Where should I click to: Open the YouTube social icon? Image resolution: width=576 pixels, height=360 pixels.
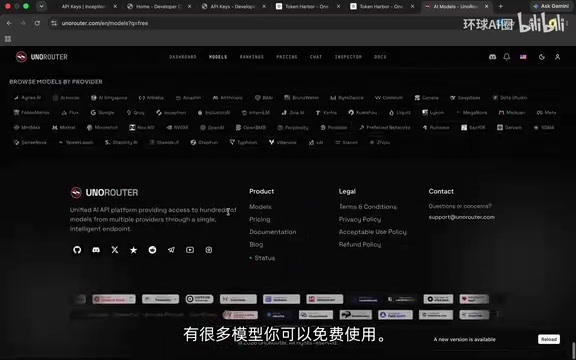(190, 250)
